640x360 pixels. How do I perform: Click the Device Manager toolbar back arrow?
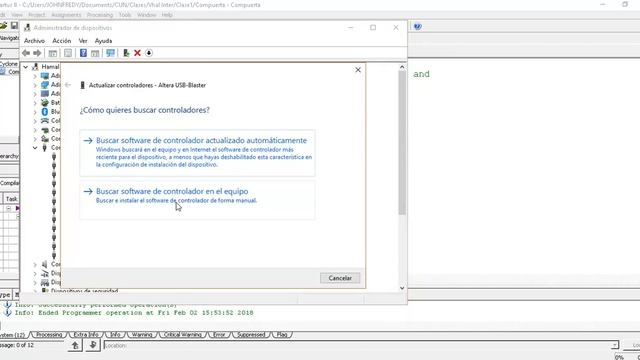click(x=26, y=53)
